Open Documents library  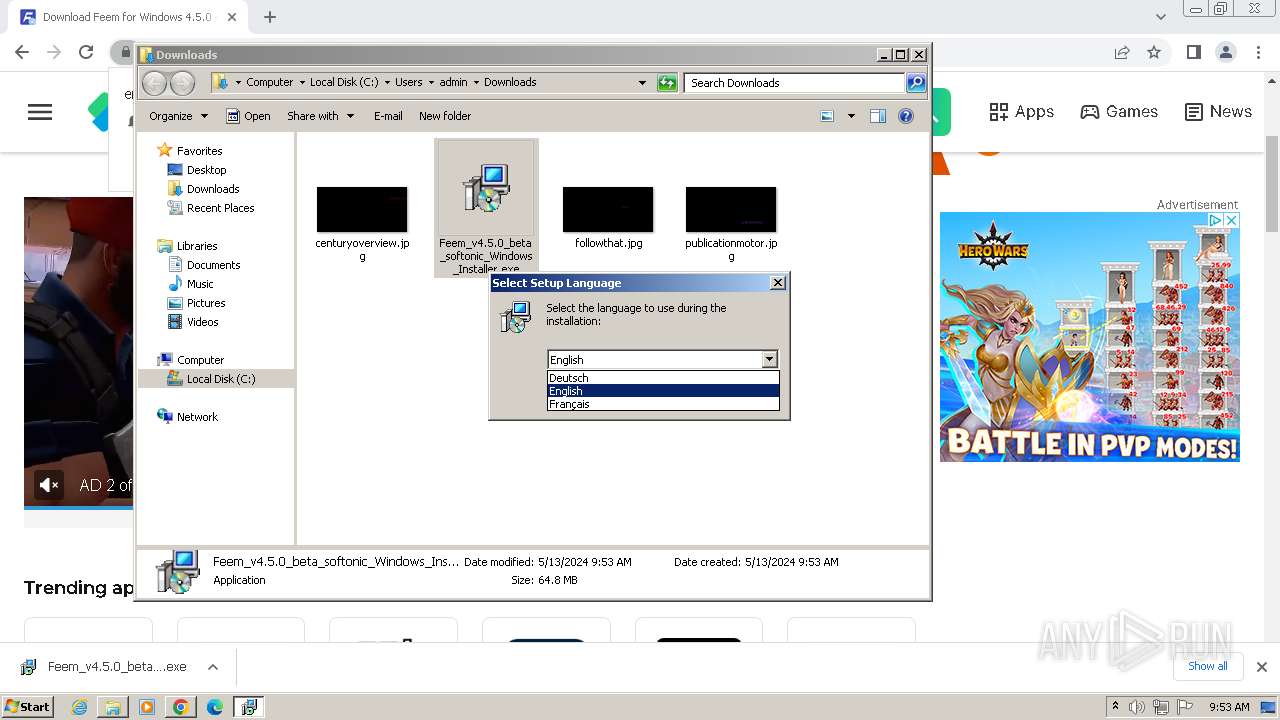pos(213,265)
